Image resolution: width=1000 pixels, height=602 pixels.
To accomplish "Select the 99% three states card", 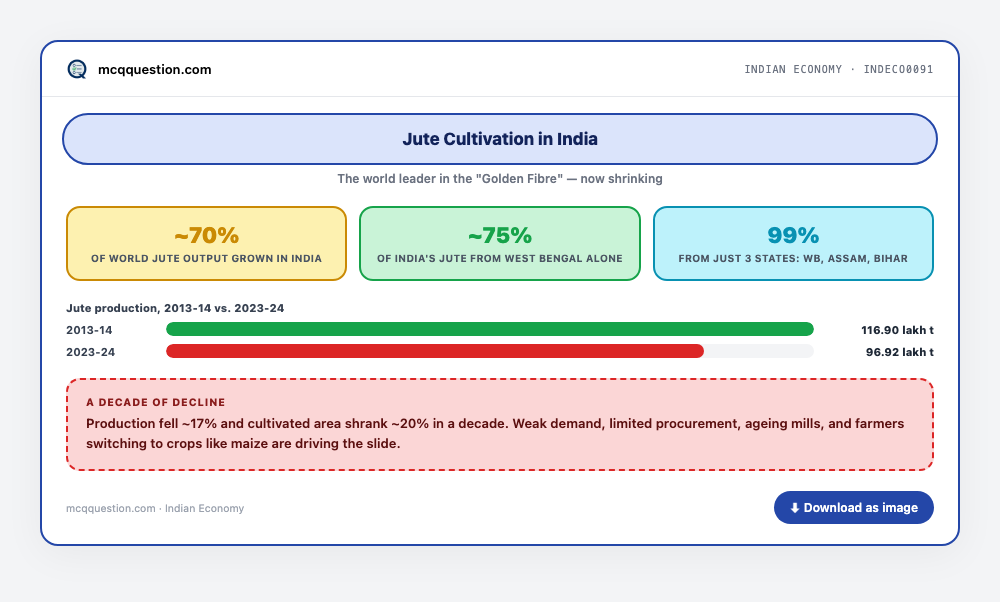I will click(x=793, y=244).
